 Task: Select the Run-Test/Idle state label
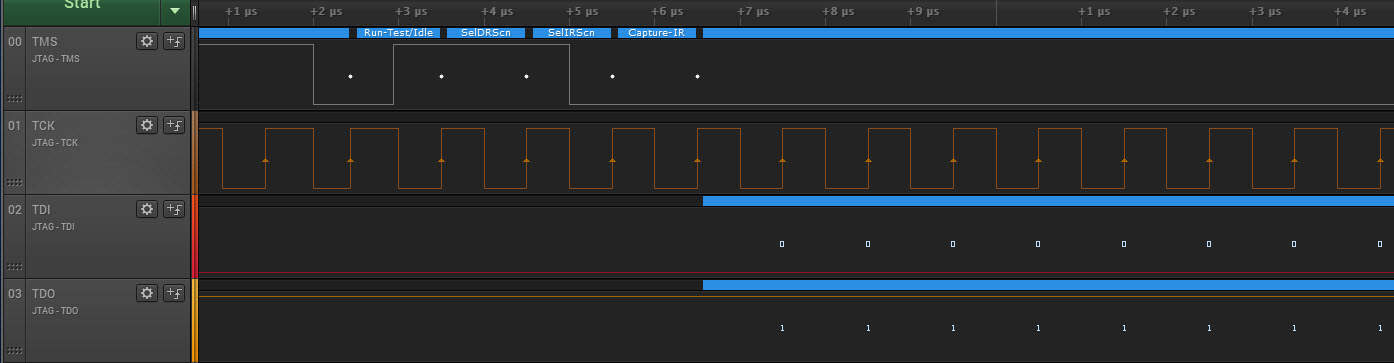coord(399,33)
